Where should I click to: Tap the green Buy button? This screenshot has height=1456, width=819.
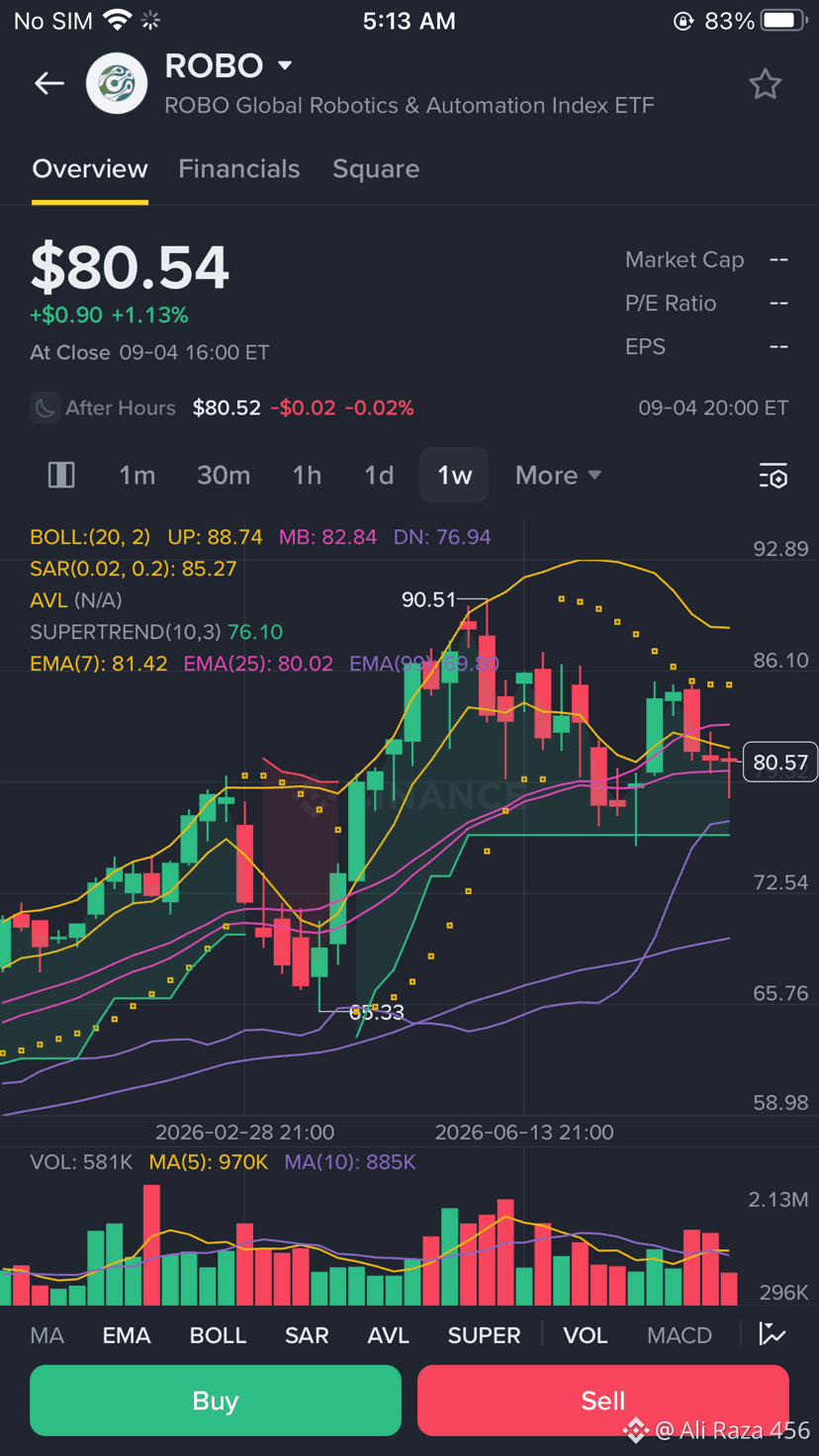(216, 1401)
